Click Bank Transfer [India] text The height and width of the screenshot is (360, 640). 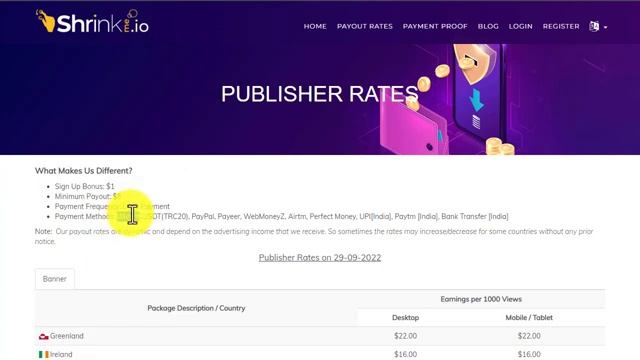(475, 216)
